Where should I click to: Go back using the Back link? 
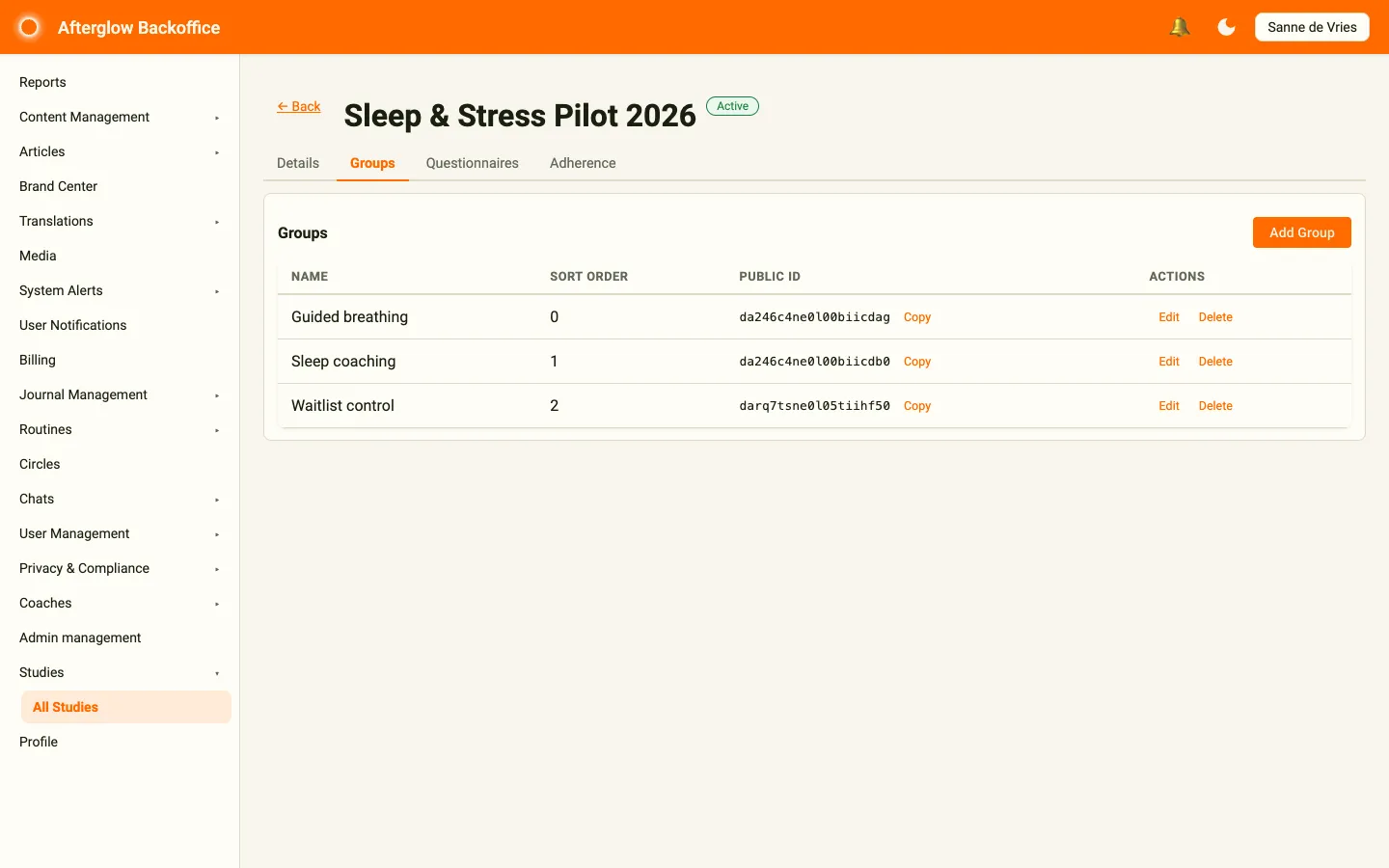tap(299, 106)
